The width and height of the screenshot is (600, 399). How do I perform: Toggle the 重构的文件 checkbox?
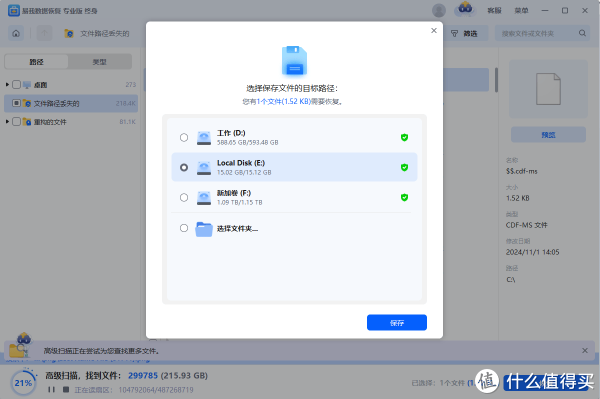[x=16, y=122]
